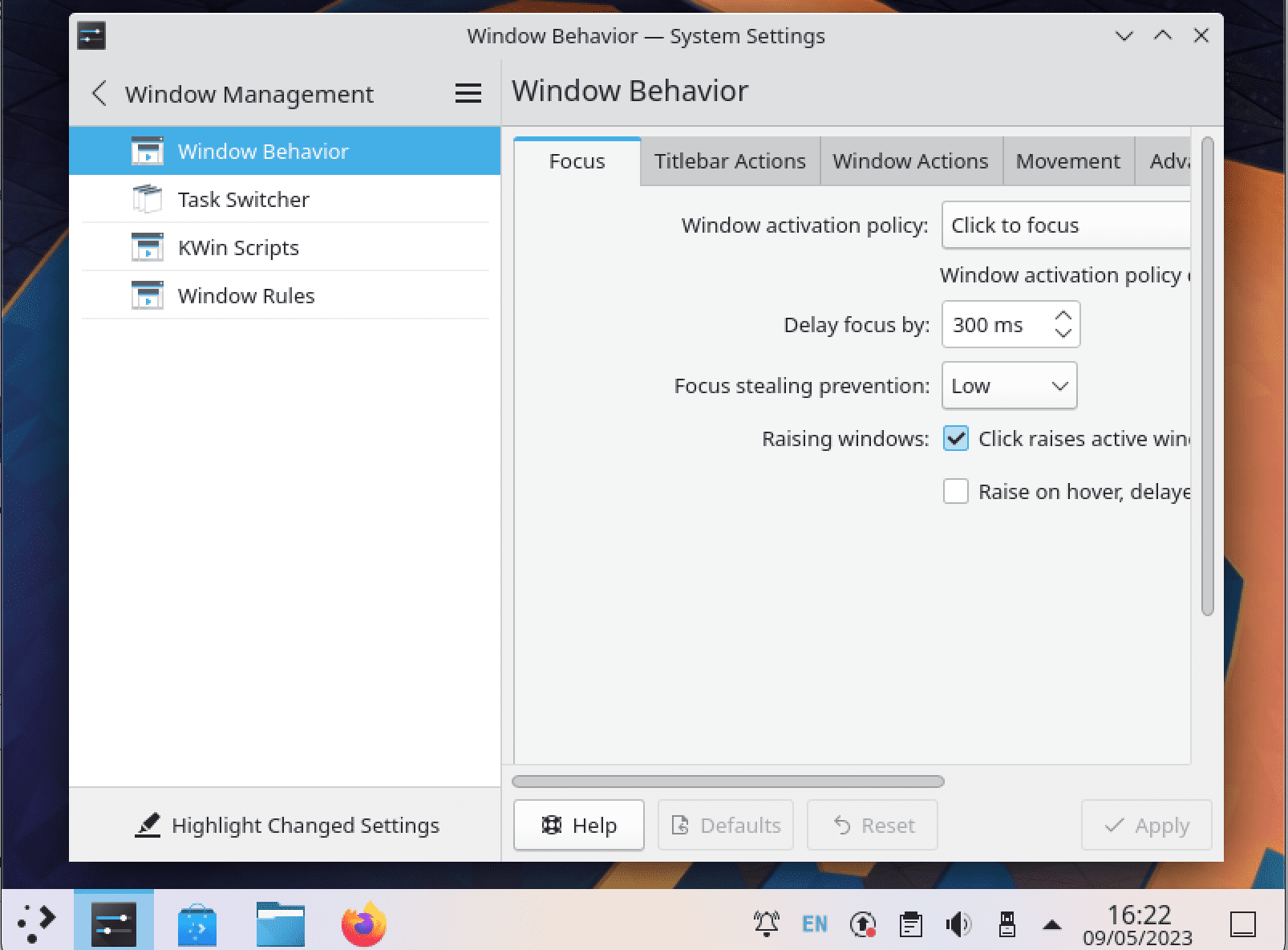Screen dimensions: 1288x950
Task: Click the Defaults button
Action: tap(726, 825)
